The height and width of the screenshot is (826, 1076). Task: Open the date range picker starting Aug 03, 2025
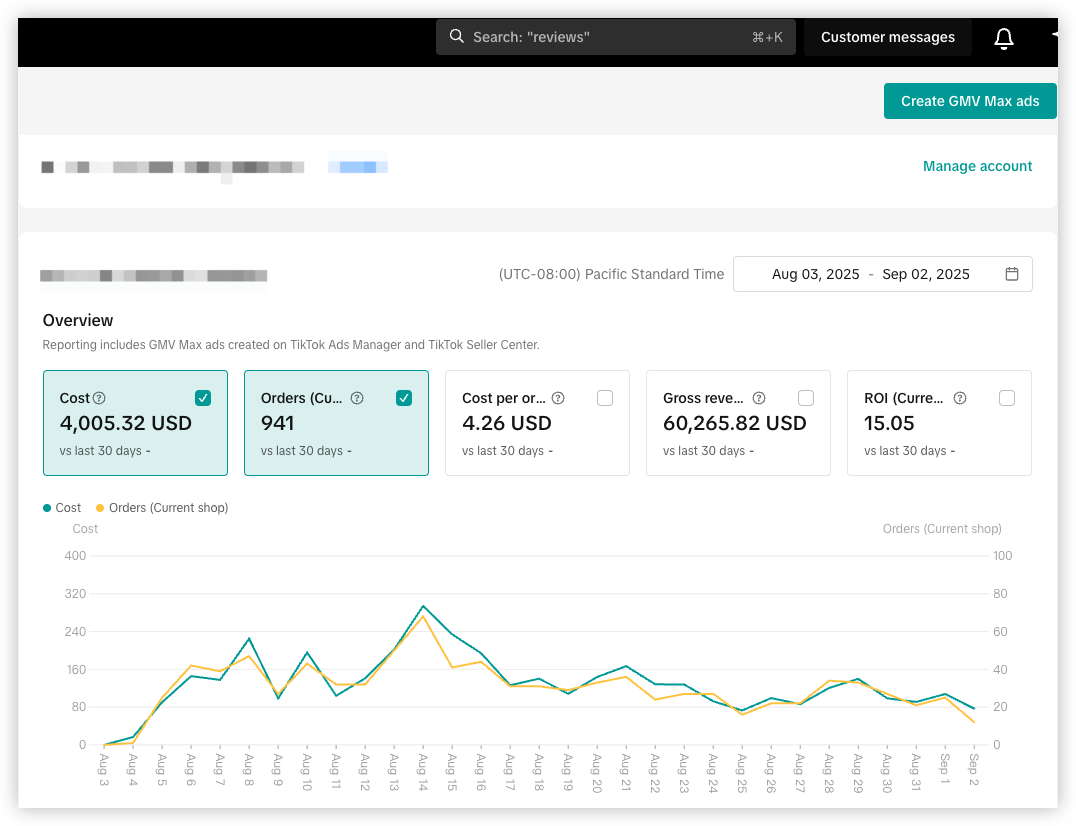815,274
